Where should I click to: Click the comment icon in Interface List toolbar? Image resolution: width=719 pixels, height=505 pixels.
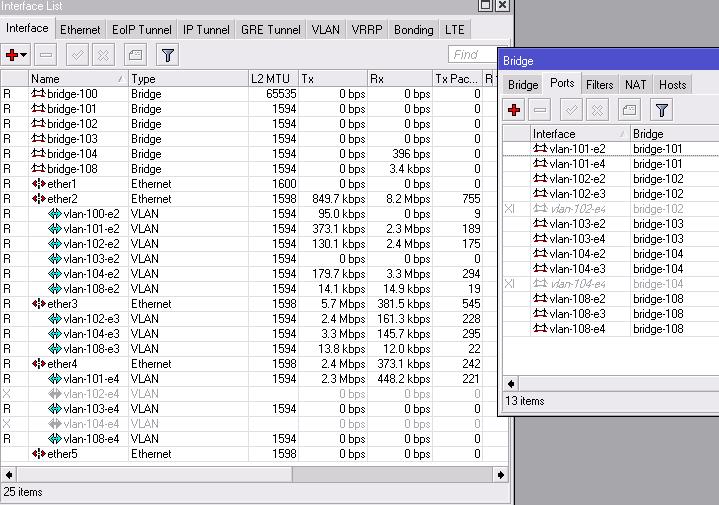click(135, 55)
